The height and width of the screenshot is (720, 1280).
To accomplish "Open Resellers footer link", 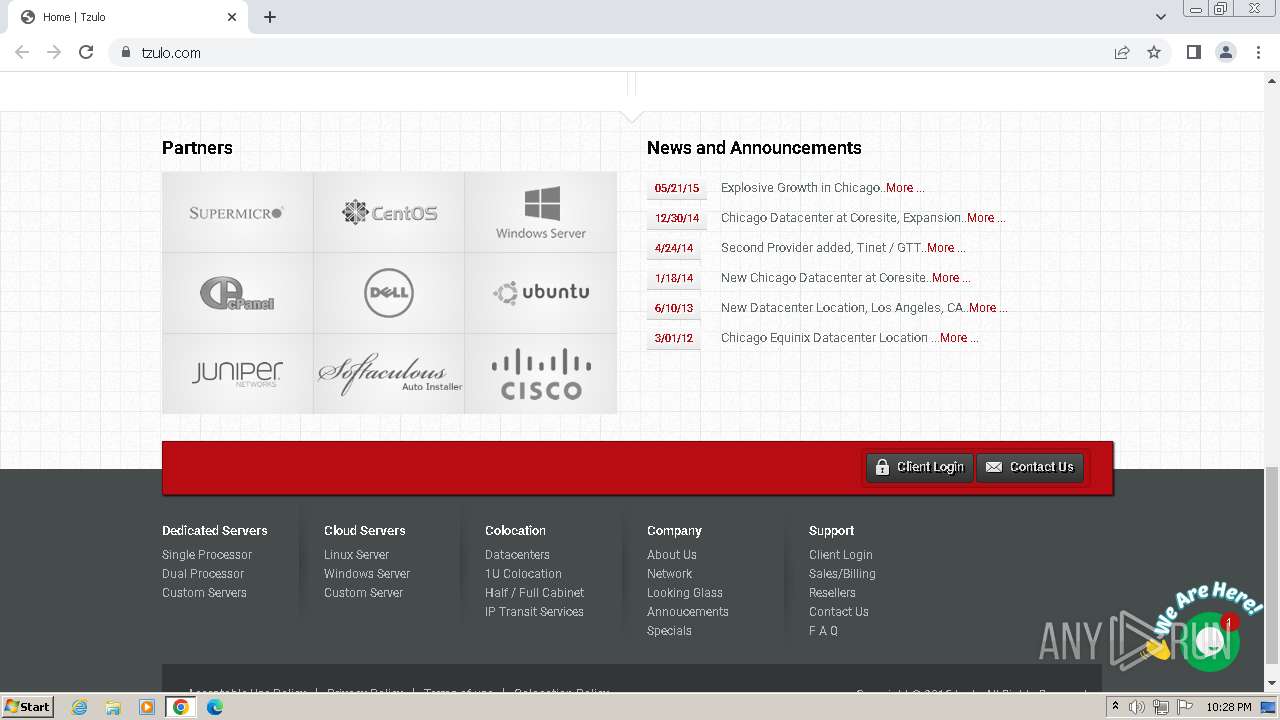I will pyautogui.click(x=832, y=593).
